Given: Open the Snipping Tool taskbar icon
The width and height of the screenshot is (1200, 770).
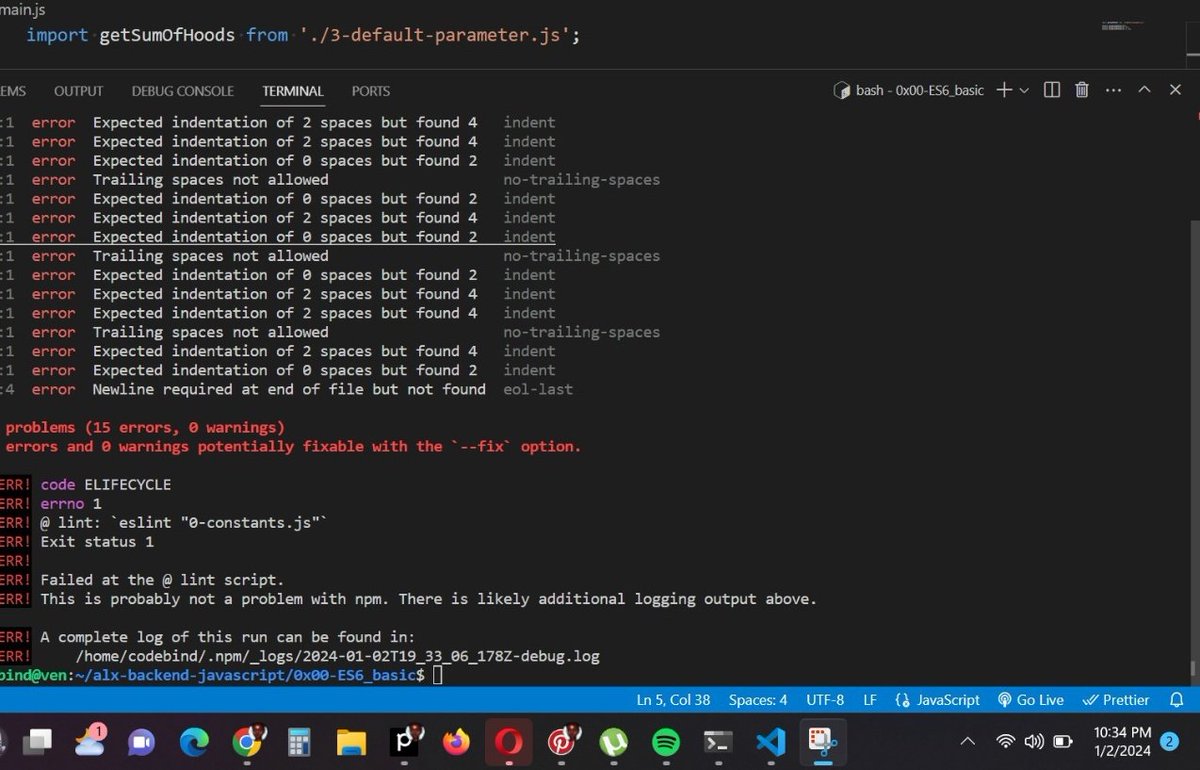Looking at the screenshot, I should point(822,742).
